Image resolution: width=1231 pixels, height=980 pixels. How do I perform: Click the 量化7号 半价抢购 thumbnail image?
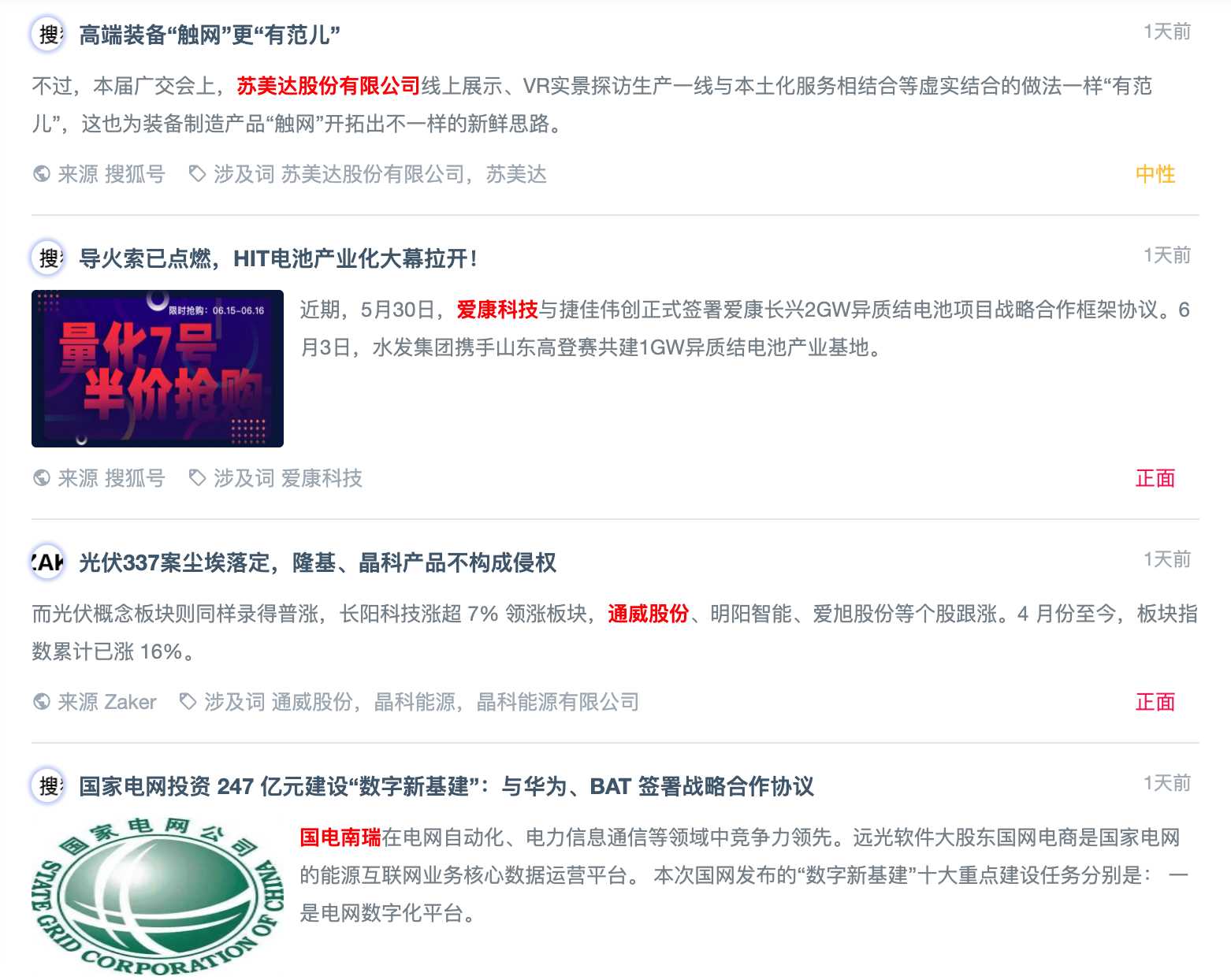click(158, 369)
